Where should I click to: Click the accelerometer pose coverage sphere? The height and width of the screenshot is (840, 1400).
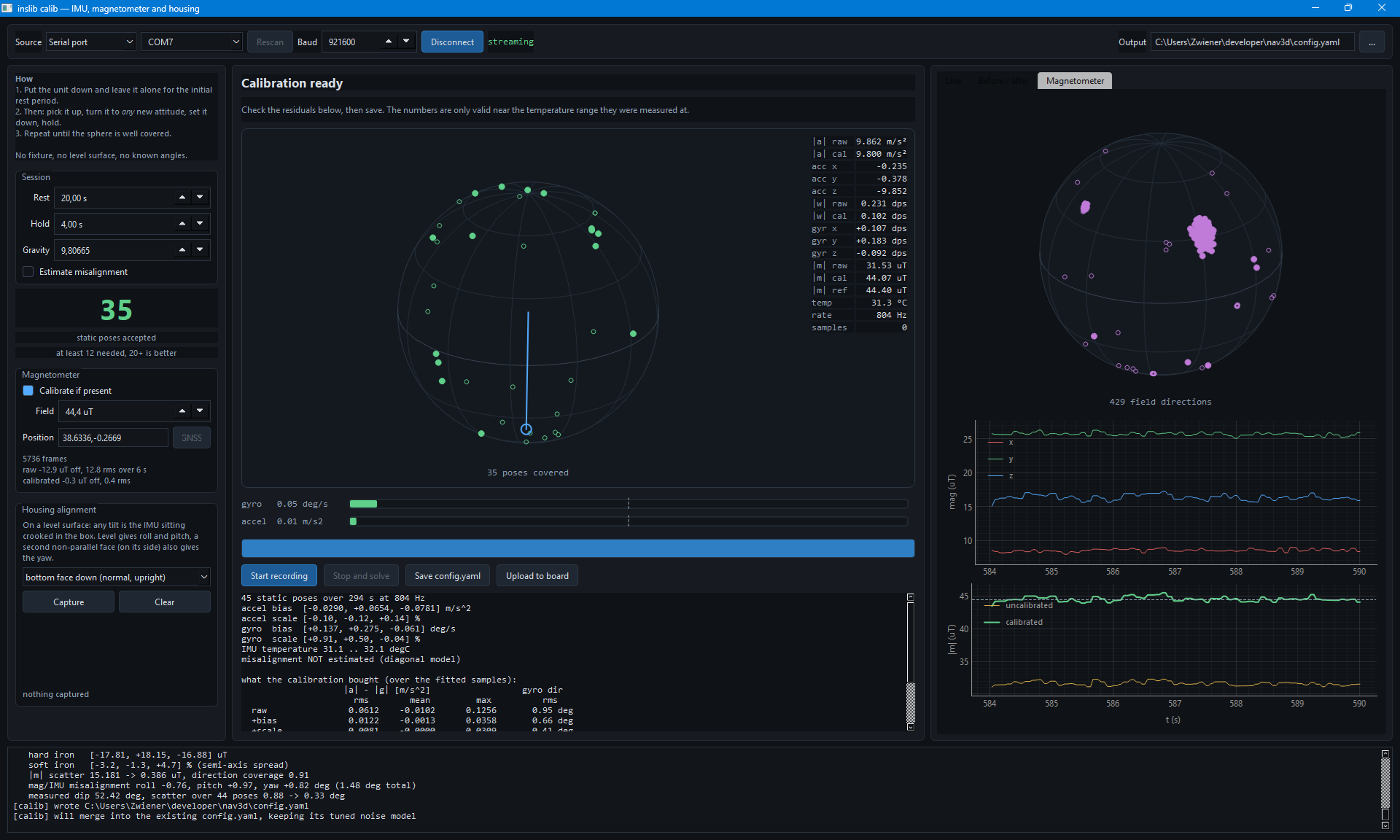coord(528,312)
